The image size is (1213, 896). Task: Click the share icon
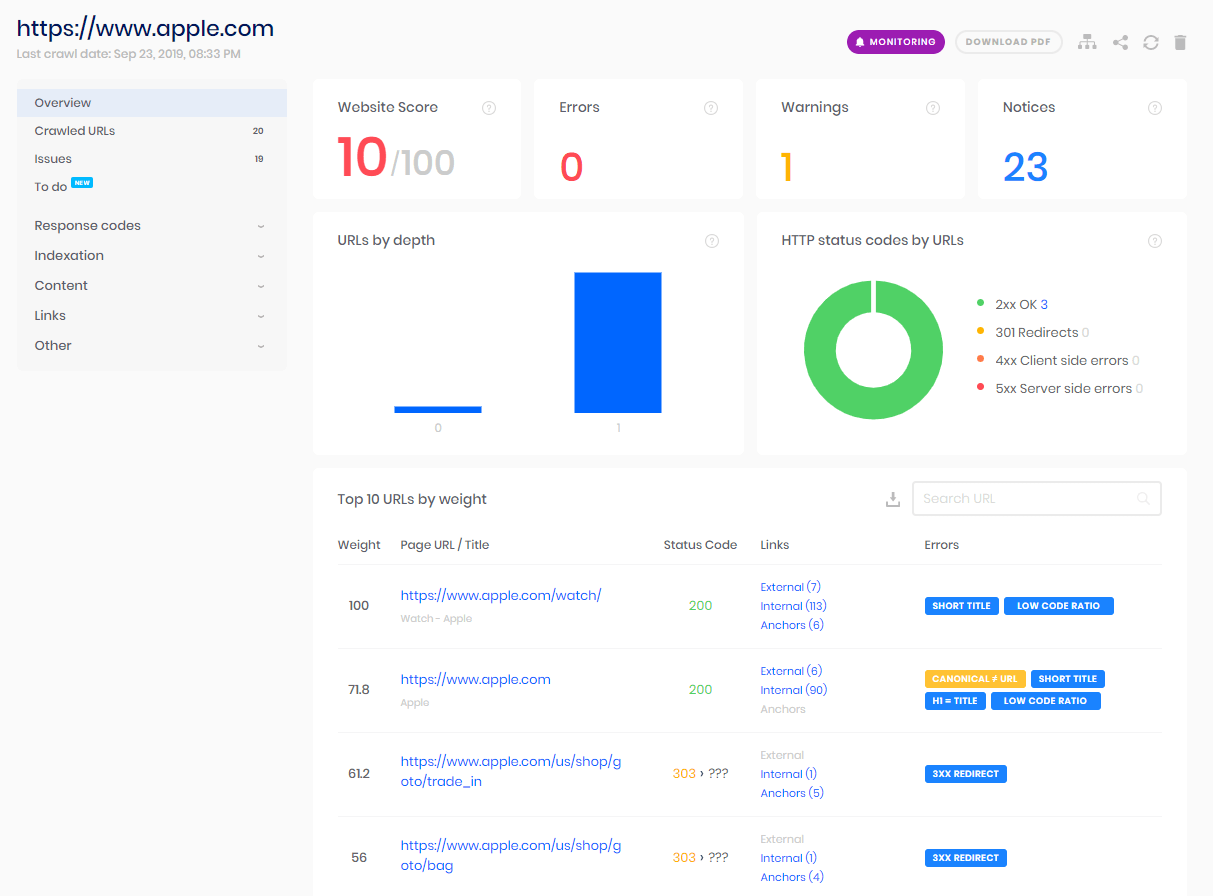[x=1120, y=42]
